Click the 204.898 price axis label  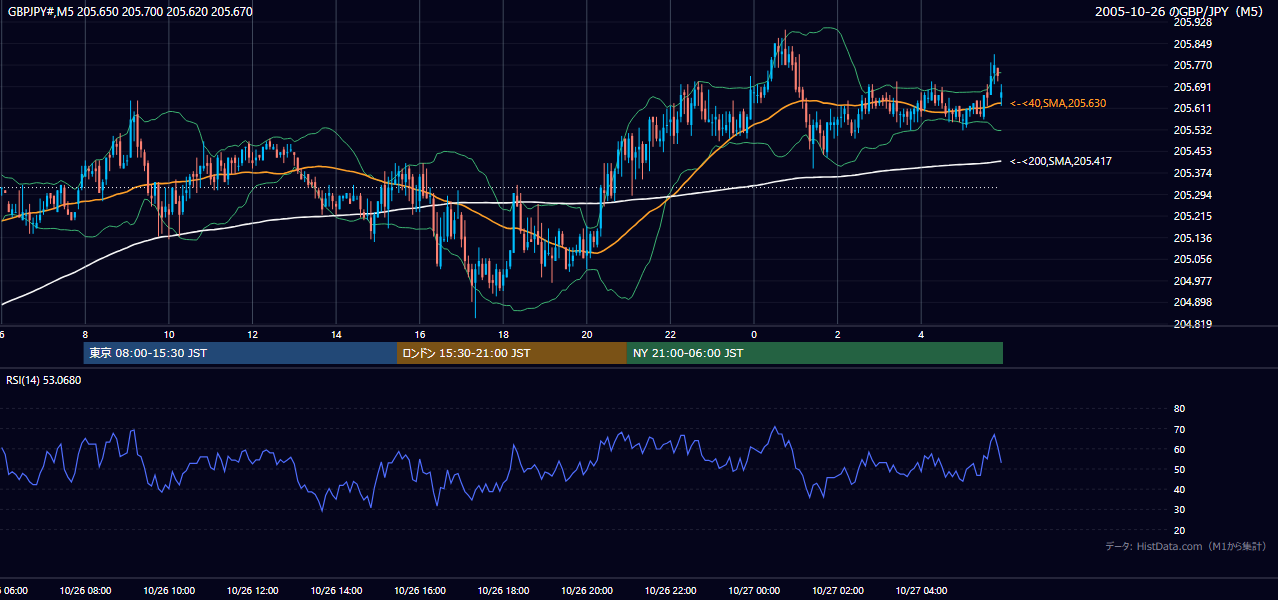click(x=1192, y=302)
